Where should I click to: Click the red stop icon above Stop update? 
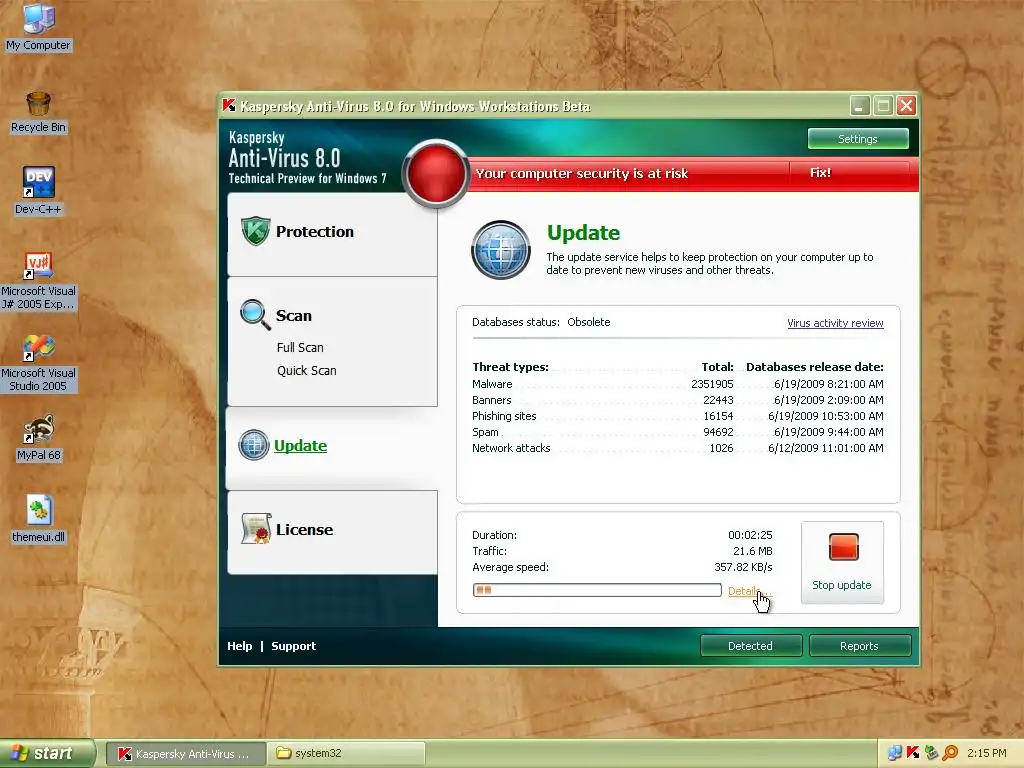843,547
